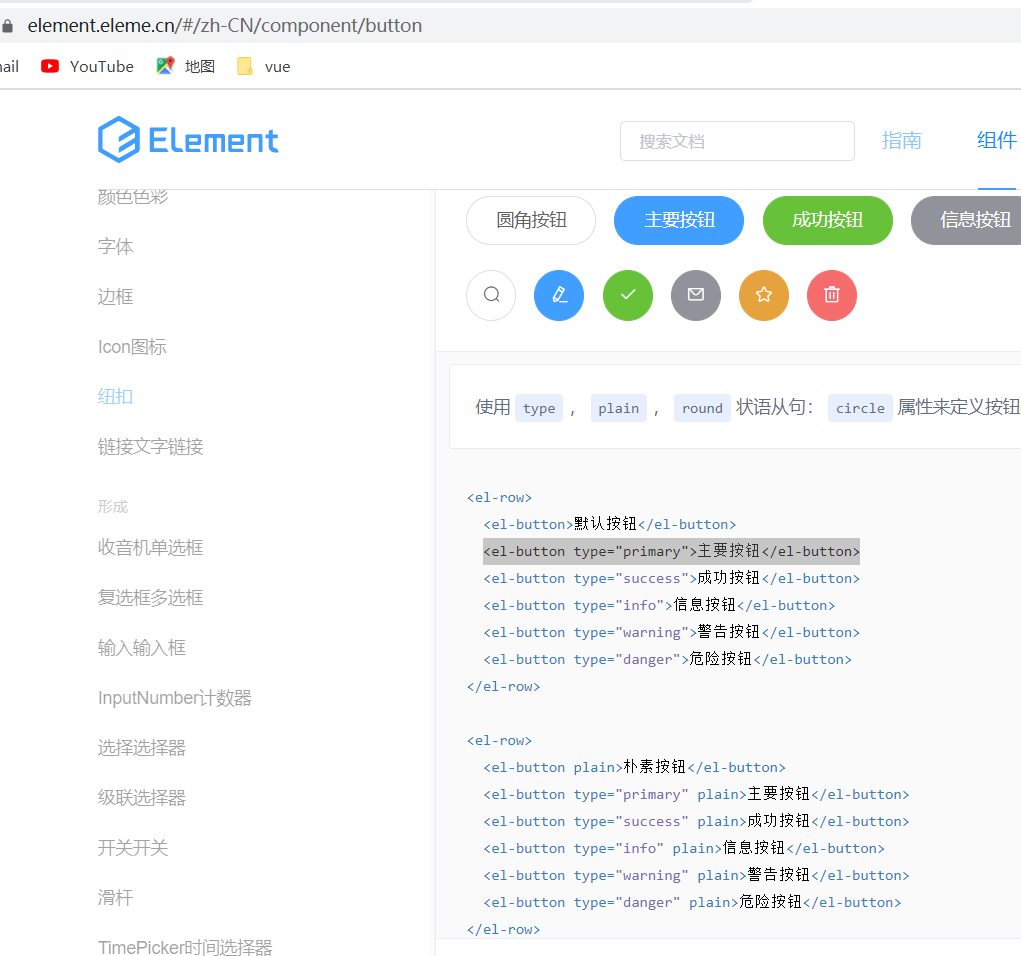This screenshot has height=956, width=1021.
Task: Open 收音机单选框 in the sidebar
Action: (150, 547)
